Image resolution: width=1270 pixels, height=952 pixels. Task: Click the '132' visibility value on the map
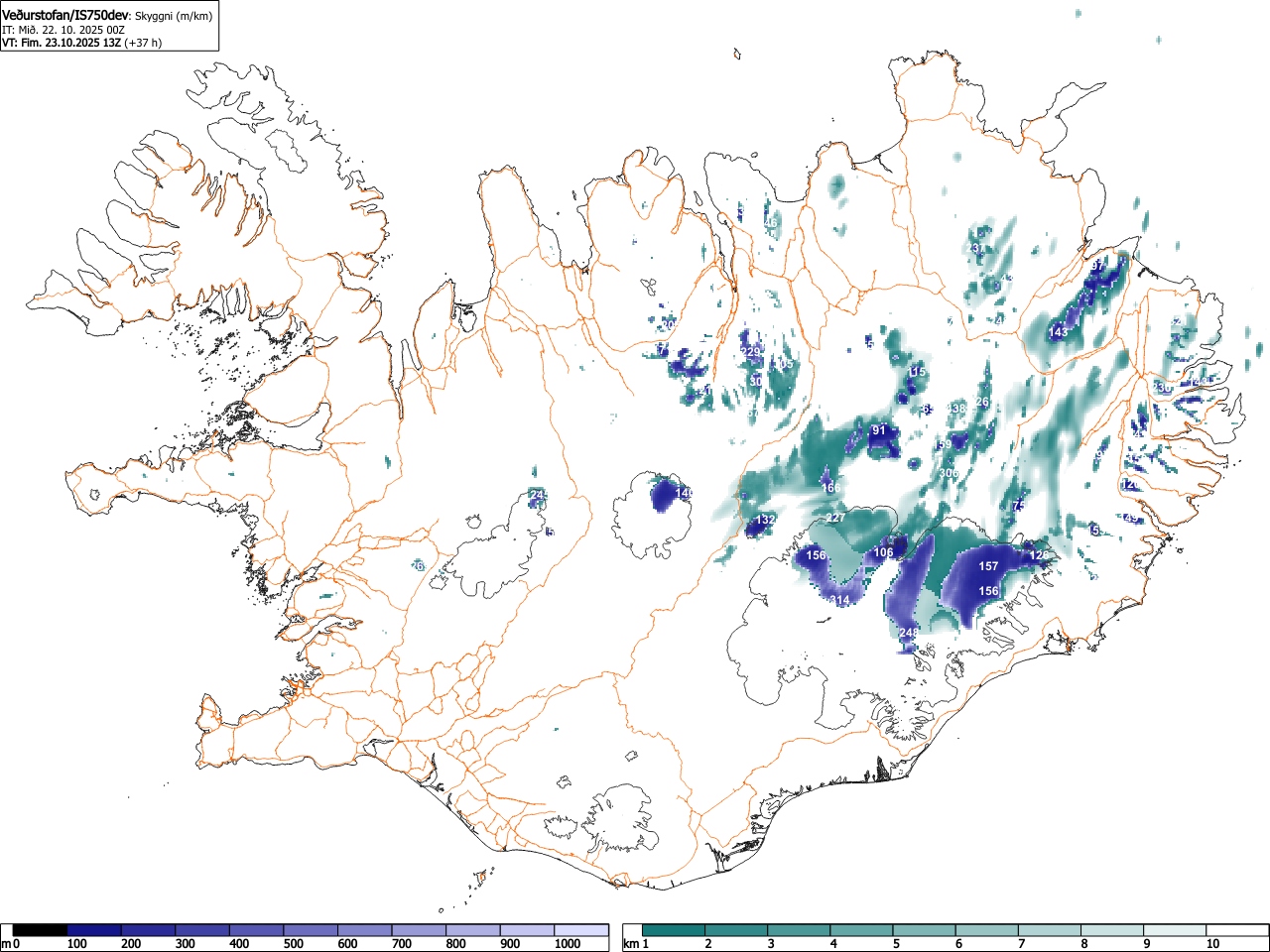(766, 520)
